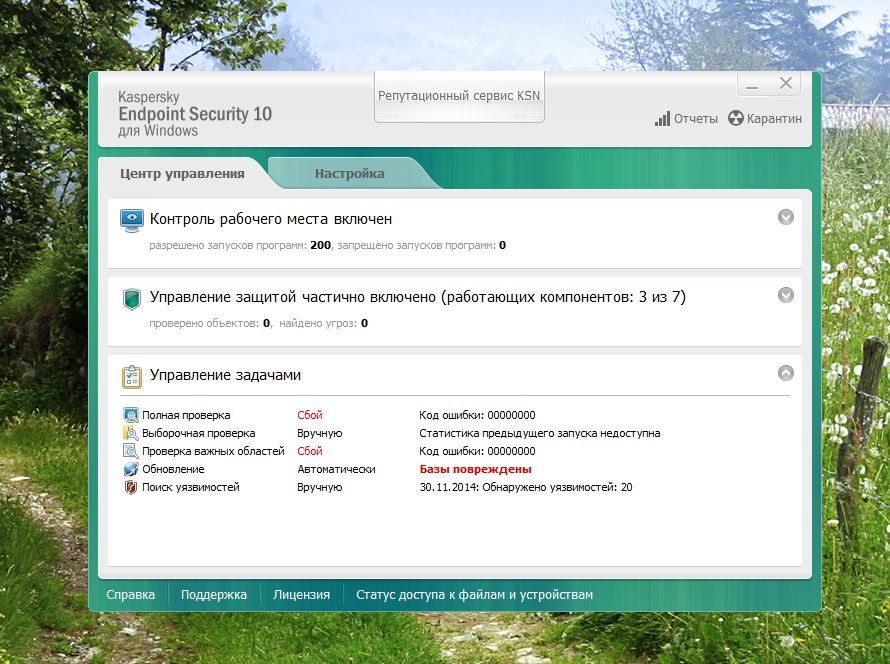Image resolution: width=890 pixels, height=664 pixels.
Task: Click the Сбой status of Полная проверка
Action: 310,415
